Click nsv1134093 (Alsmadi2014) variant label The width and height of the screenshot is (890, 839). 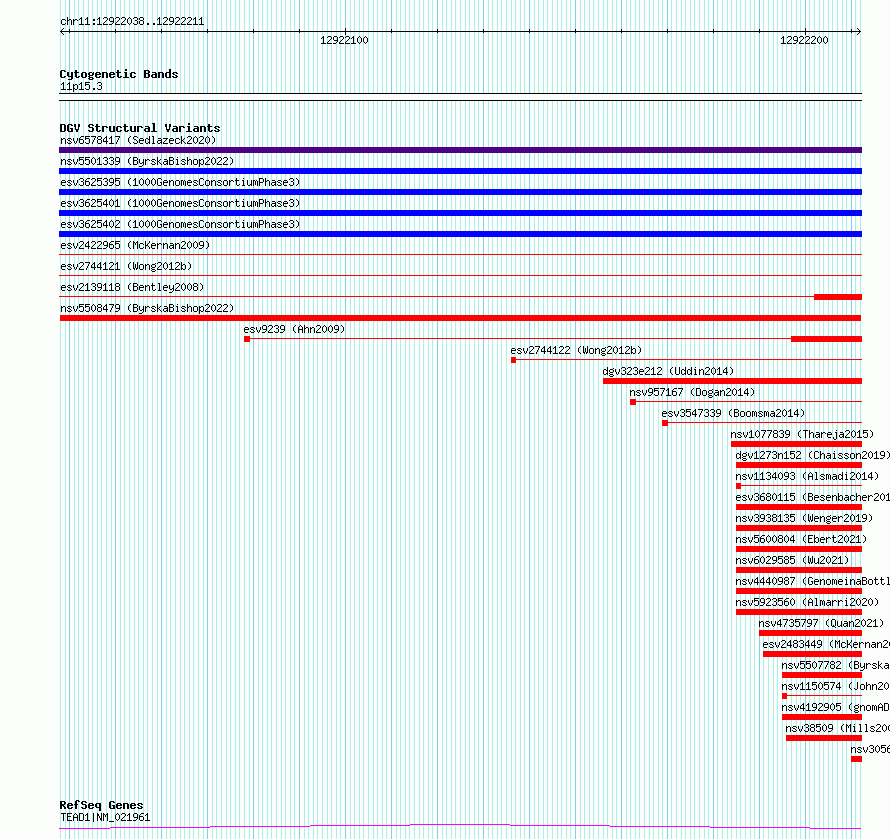(x=807, y=476)
